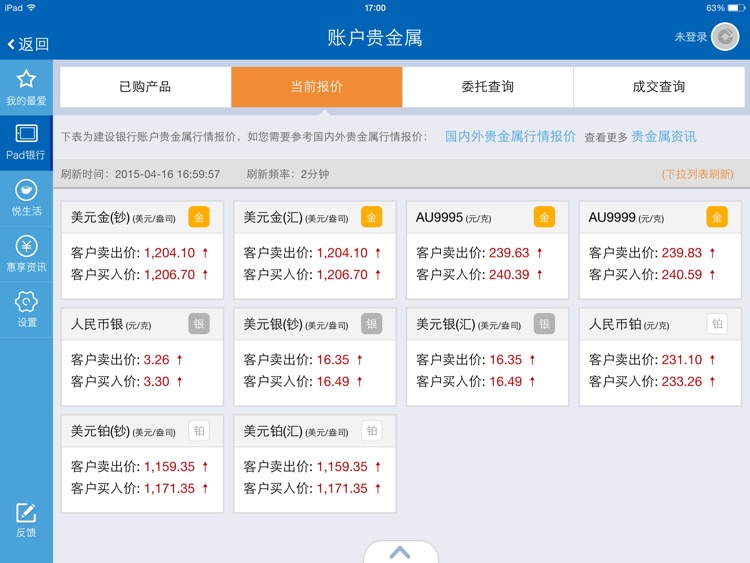Tap the status bar clock 17:00
This screenshot has width=750, height=563.
point(375,8)
